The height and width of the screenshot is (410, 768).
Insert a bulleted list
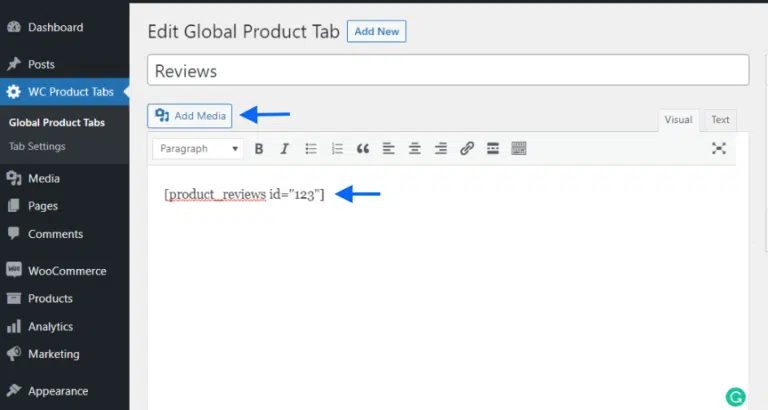tap(311, 149)
